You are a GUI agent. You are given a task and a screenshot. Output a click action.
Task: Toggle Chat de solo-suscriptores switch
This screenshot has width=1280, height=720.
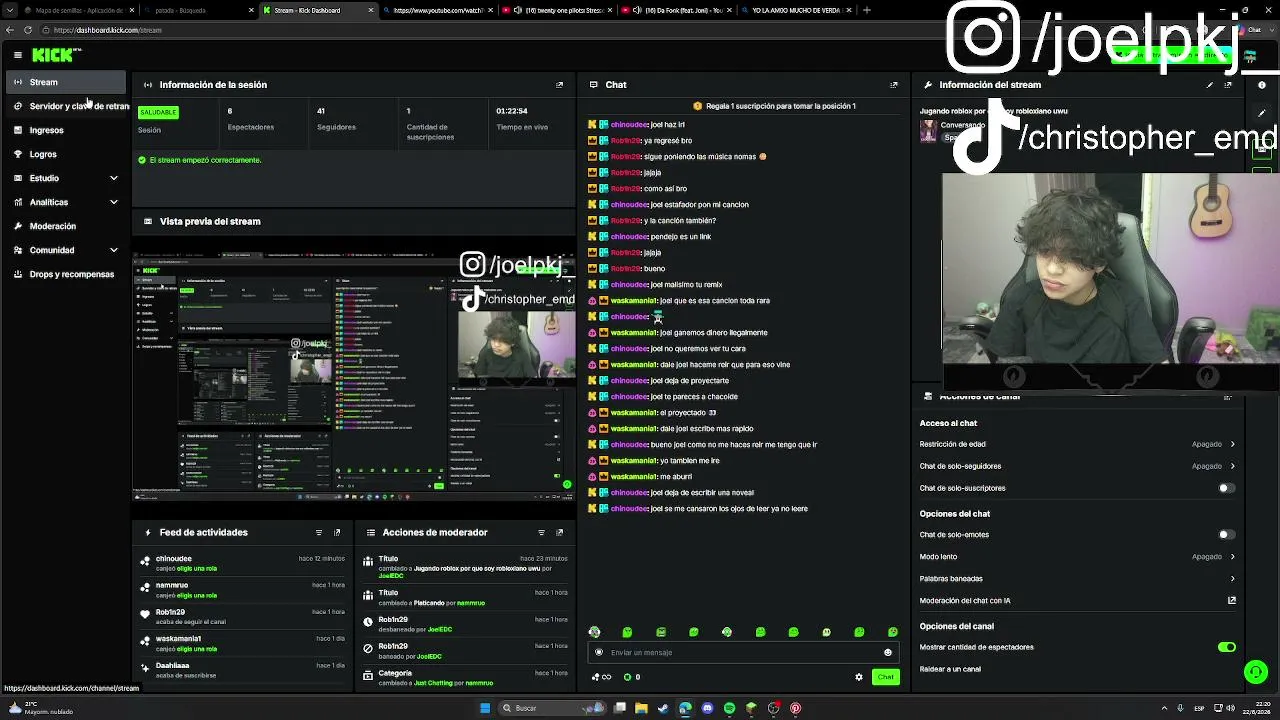(1226, 488)
